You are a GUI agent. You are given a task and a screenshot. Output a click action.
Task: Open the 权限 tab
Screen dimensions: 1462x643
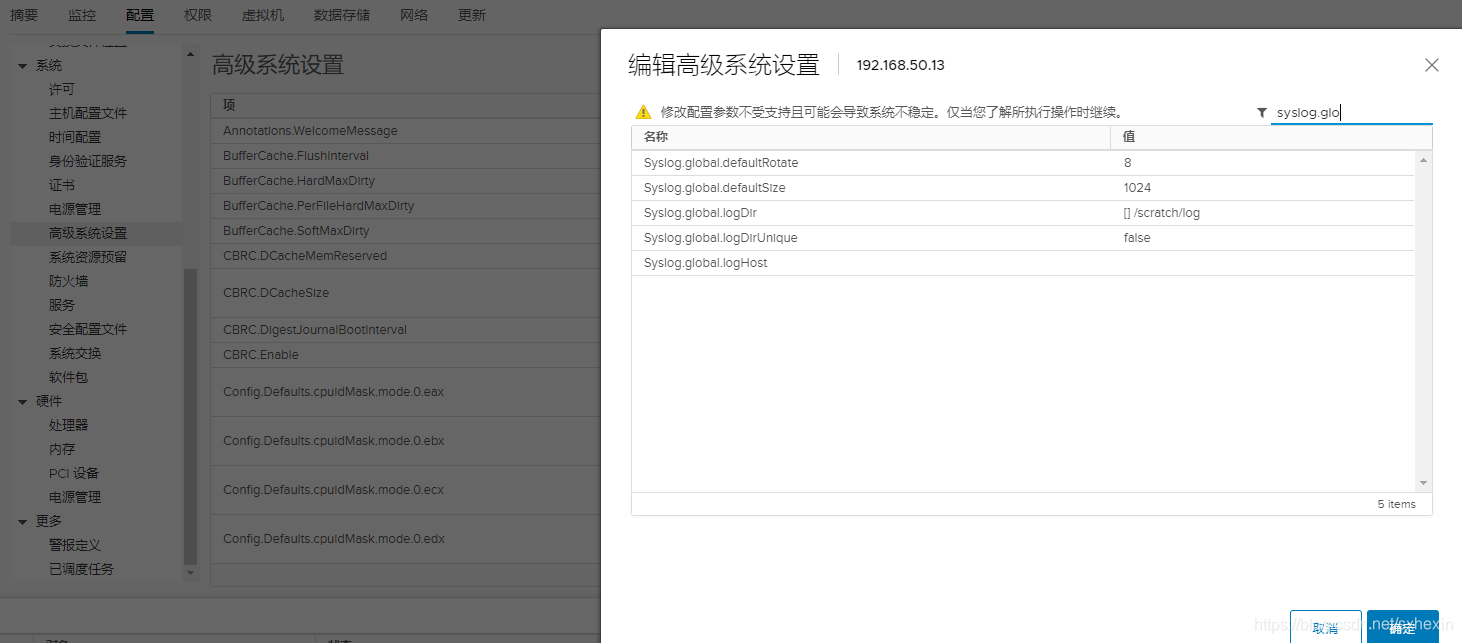[198, 15]
